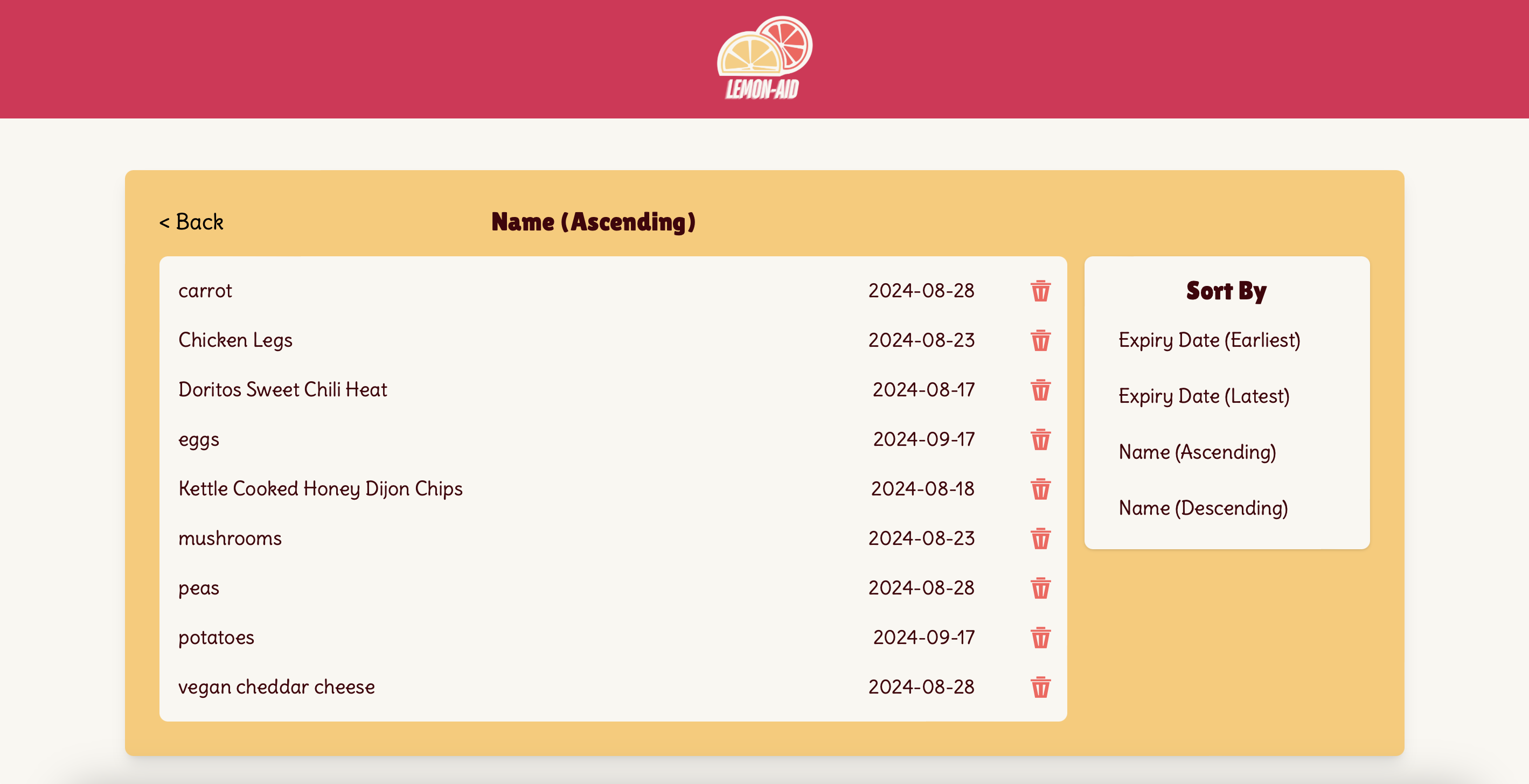Click the vegan cheddar cheese name

(276, 687)
